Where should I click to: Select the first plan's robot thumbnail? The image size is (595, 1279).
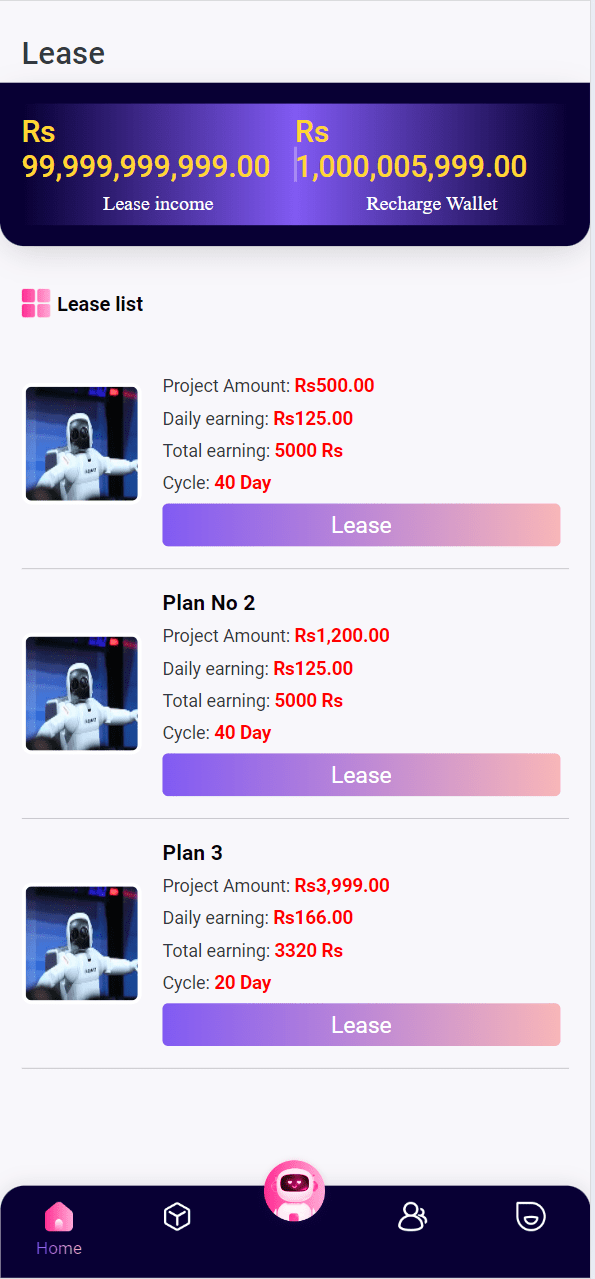click(82, 444)
